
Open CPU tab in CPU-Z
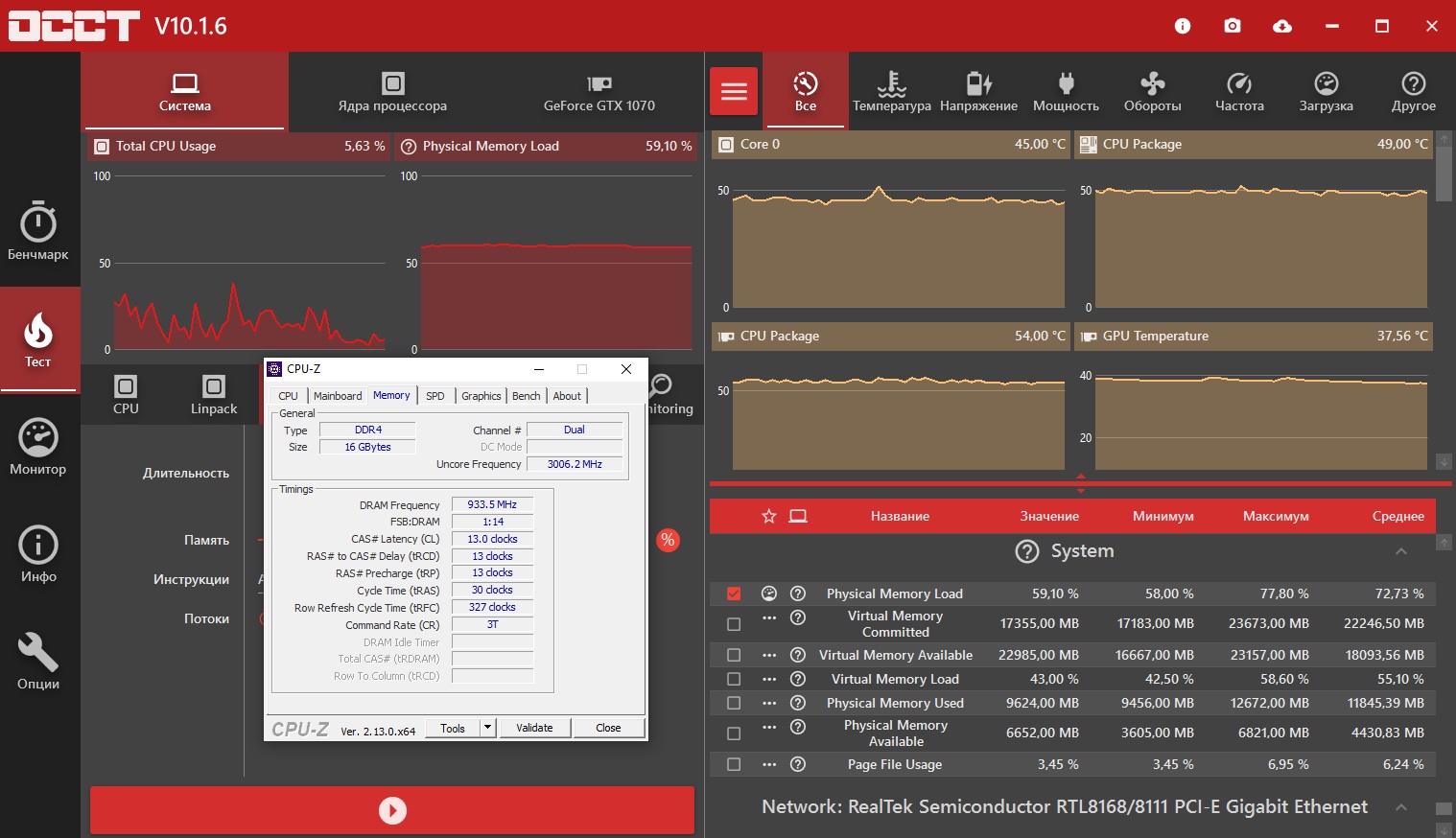(288, 396)
